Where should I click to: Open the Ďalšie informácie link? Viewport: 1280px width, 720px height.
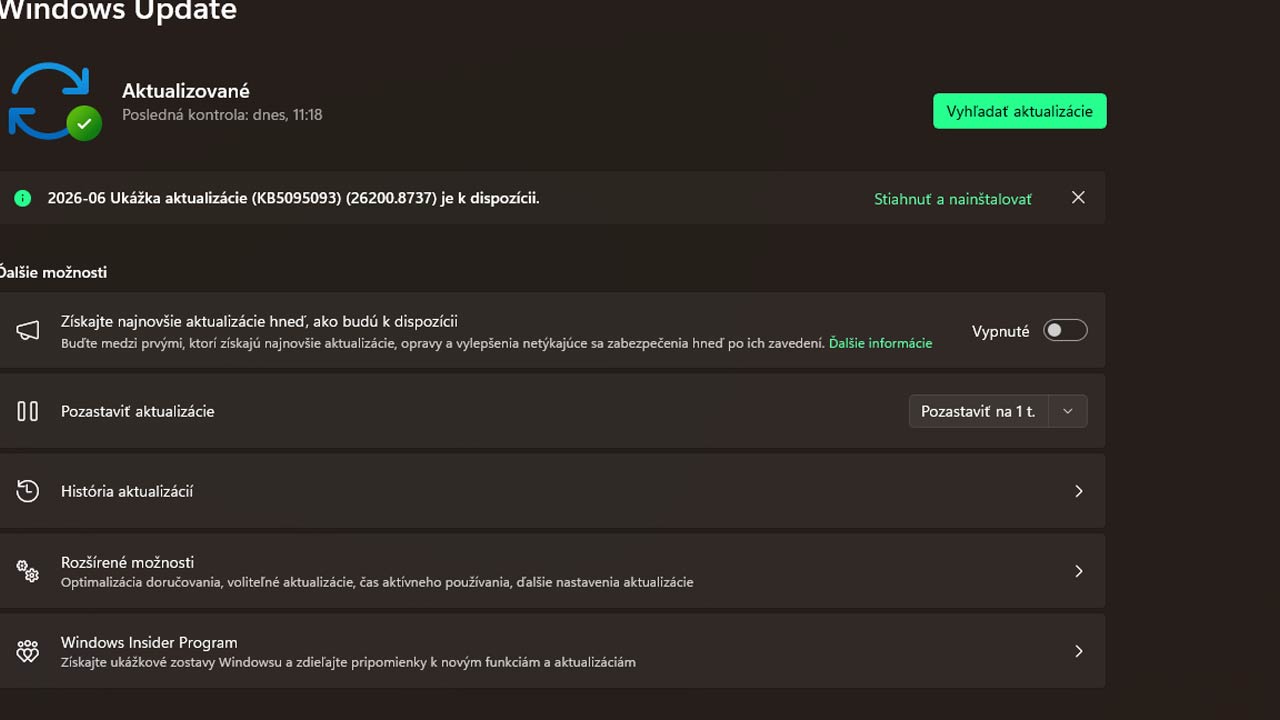[880, 343]
